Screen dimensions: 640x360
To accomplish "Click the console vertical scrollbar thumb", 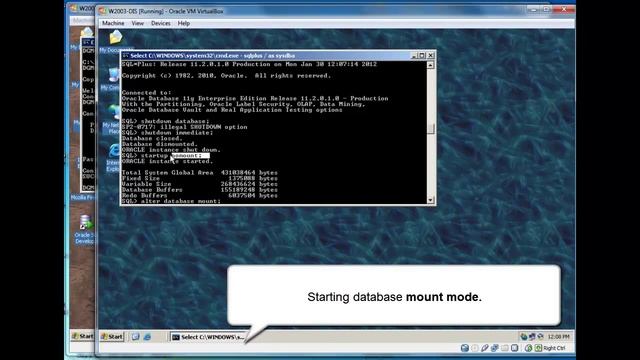I will point(430,129).
